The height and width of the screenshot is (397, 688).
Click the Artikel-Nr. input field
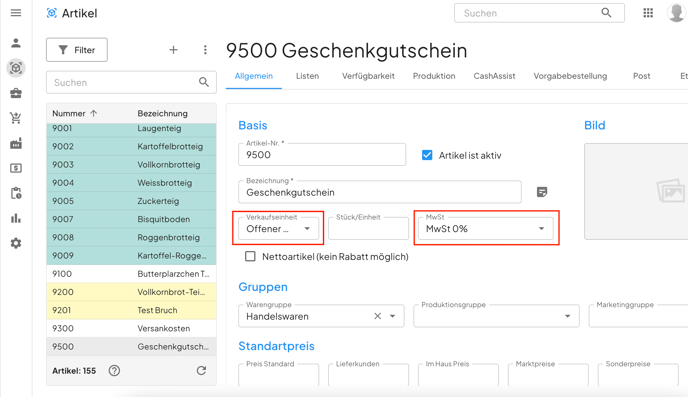[322, 154]
